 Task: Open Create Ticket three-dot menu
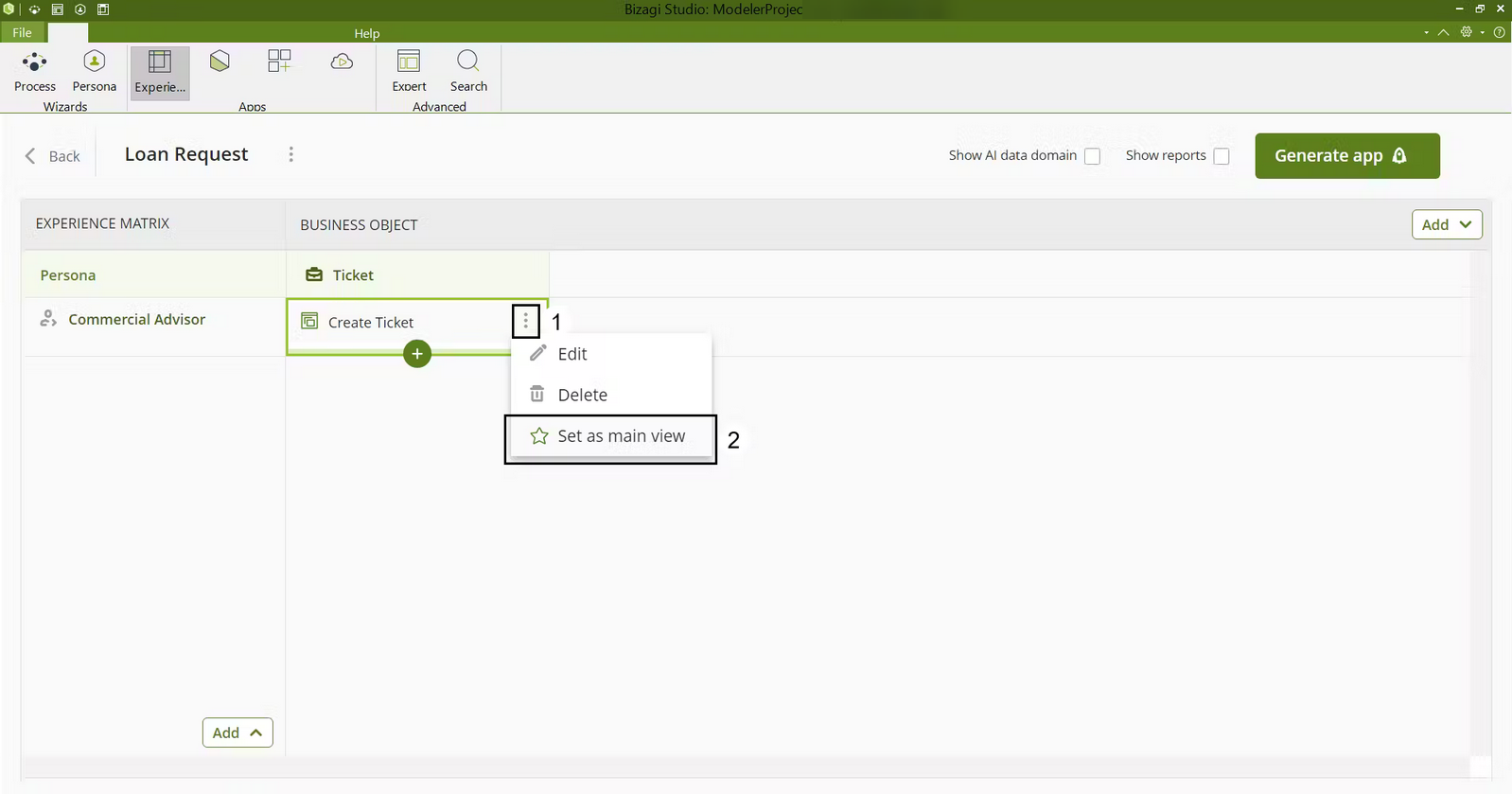[526, 322]
